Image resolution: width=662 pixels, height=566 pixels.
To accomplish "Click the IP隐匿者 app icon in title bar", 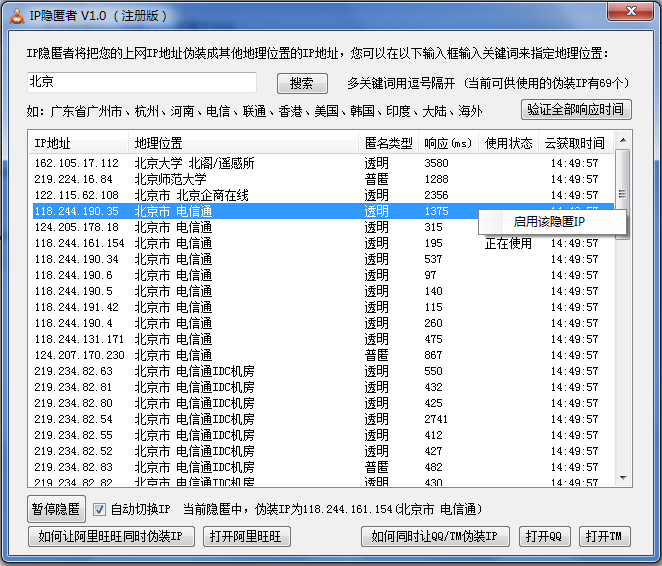I will pyautogui.click(x=17, y=16).
